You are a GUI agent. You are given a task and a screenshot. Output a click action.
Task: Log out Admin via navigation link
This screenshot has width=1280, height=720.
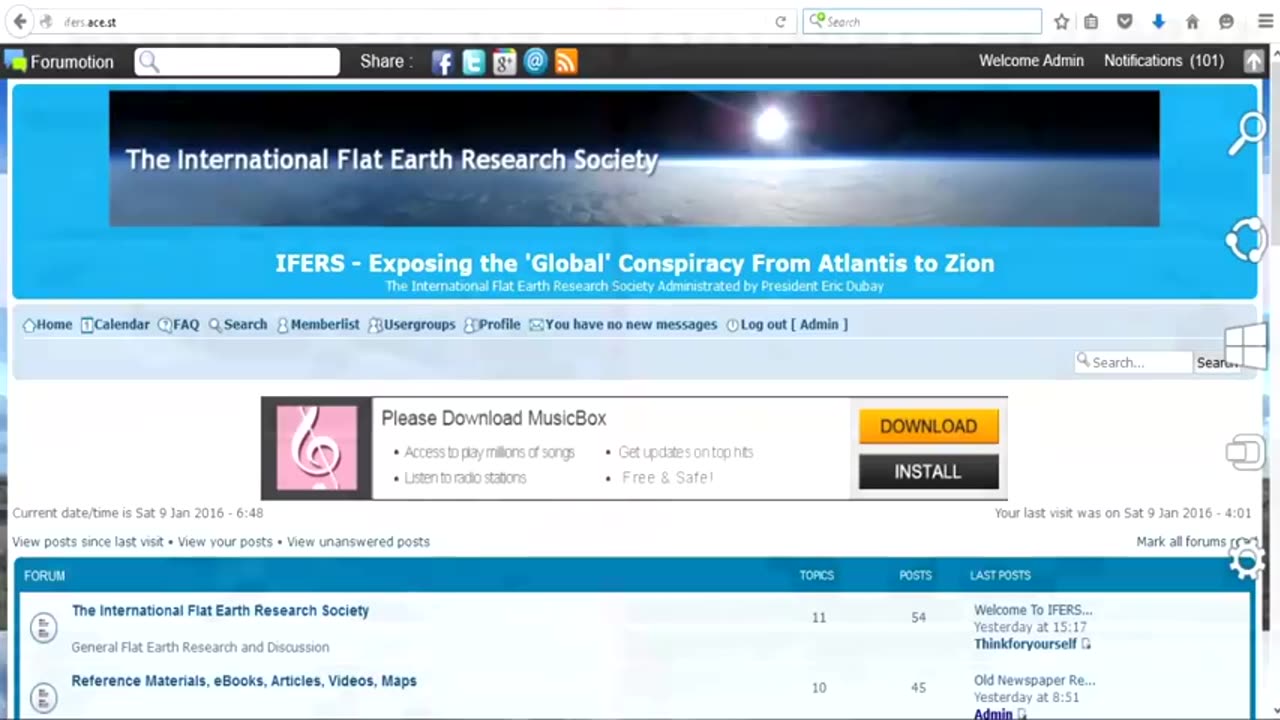click(787, 325)
